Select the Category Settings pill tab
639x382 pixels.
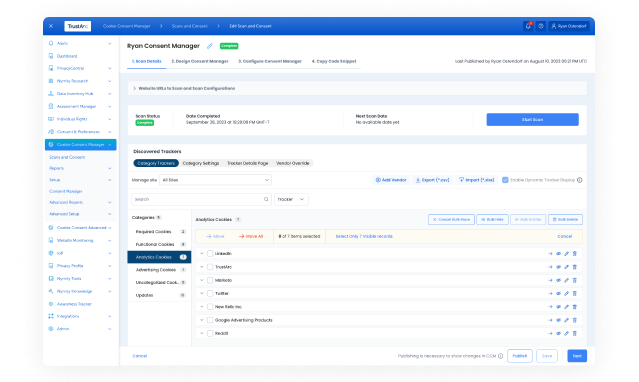(x=201, y=163)
